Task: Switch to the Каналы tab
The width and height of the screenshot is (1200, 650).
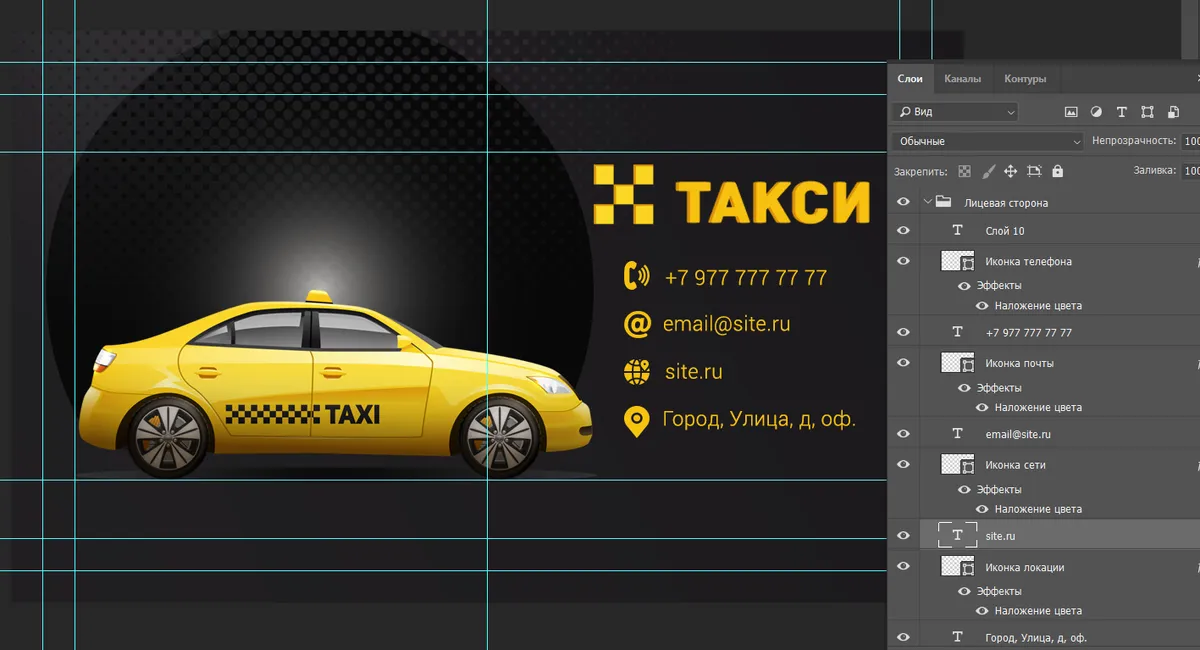Action: click(963, 79)
